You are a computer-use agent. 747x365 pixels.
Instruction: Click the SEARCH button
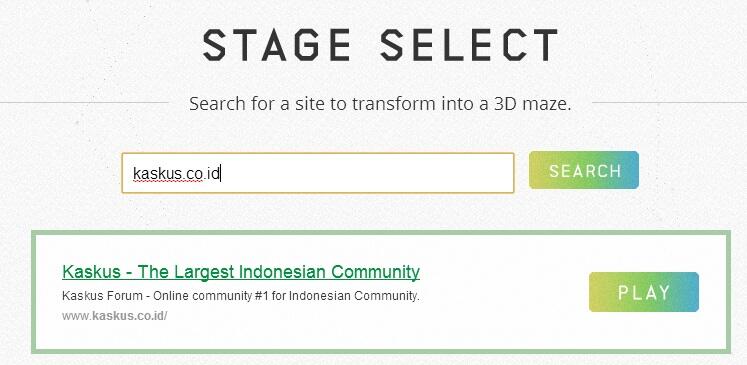584,170
